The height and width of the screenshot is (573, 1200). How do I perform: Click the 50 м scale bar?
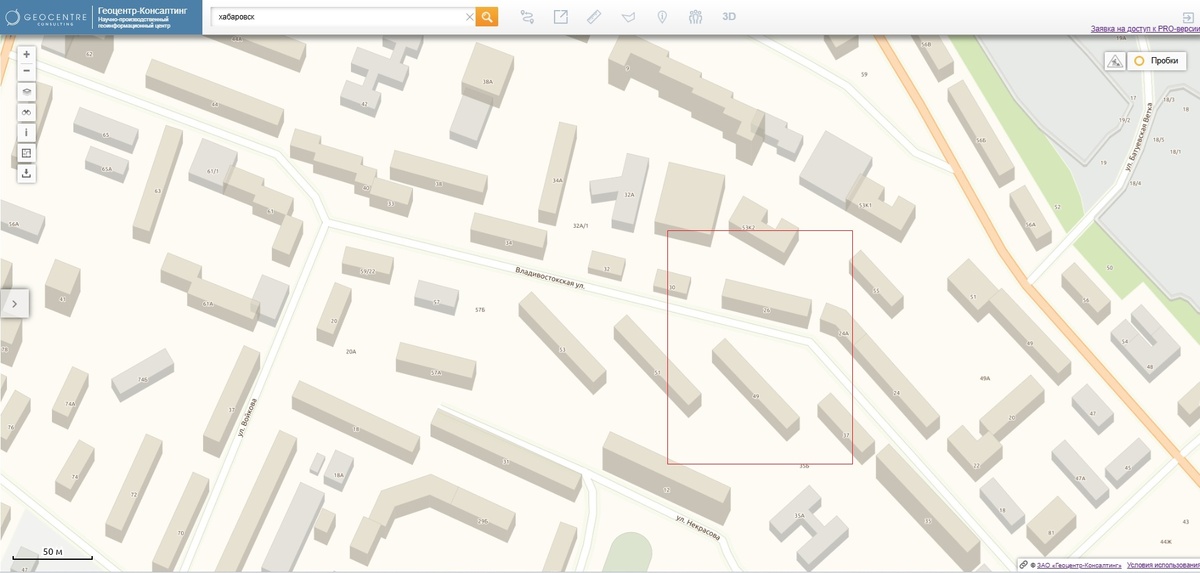pos(53,554)
